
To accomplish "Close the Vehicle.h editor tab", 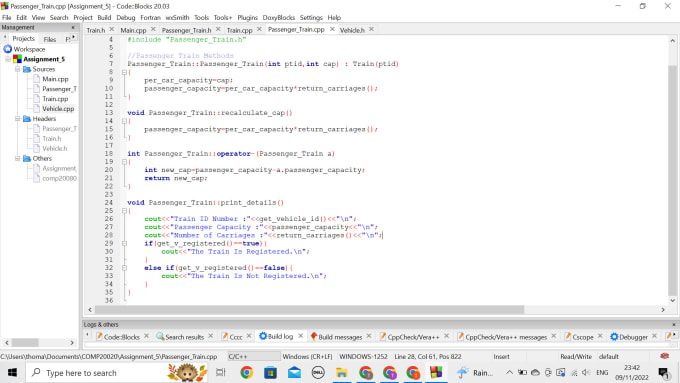I will (x=371, y=29).
